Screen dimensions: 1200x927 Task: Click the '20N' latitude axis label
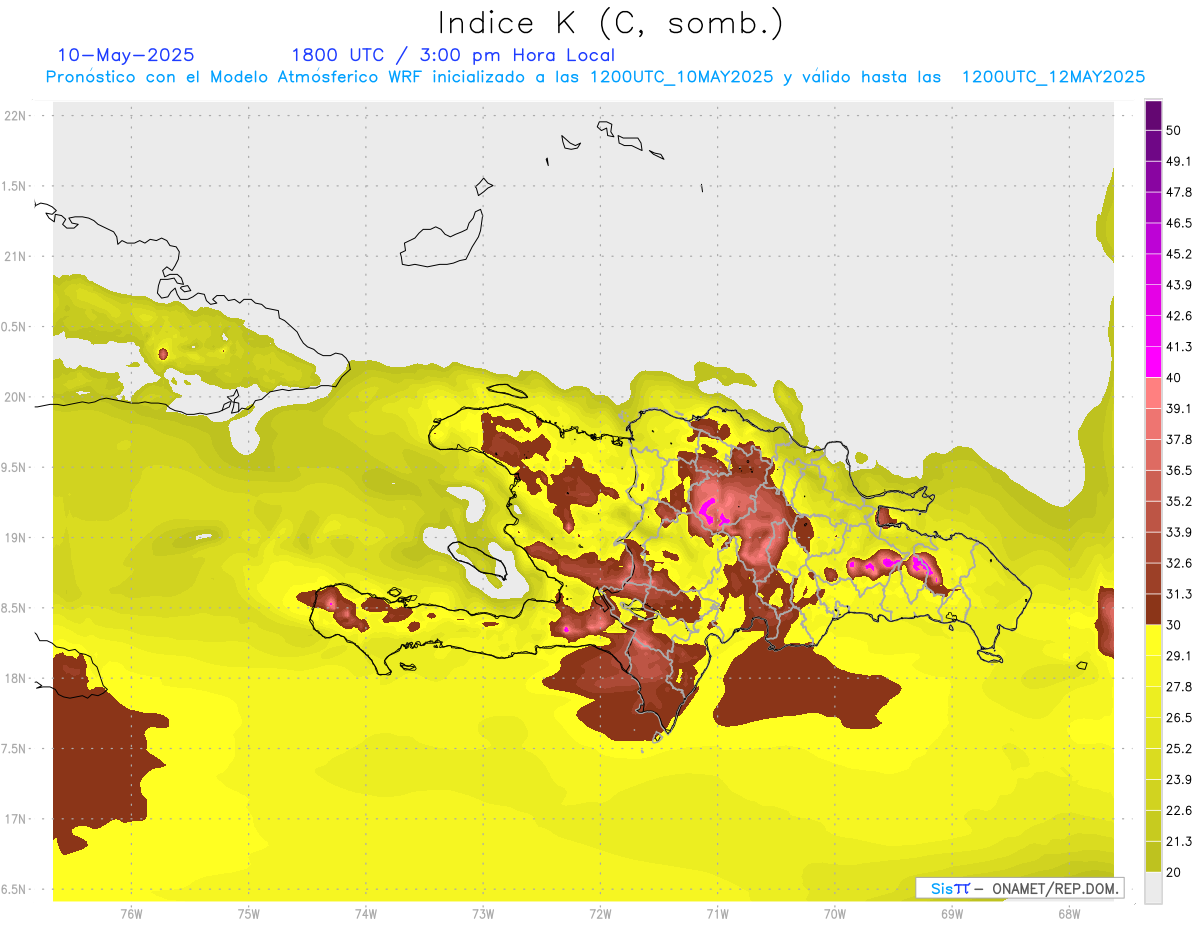tap(17, 397)
